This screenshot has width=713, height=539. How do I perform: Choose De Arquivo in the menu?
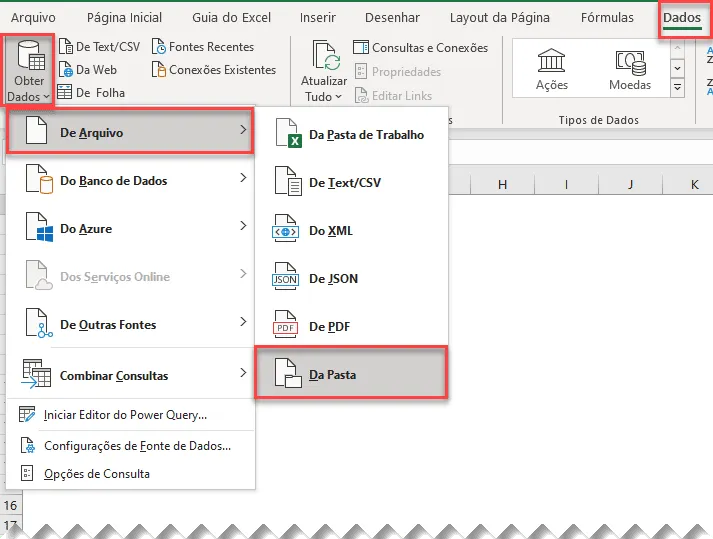pyautogui.click(x=130, y=132)
